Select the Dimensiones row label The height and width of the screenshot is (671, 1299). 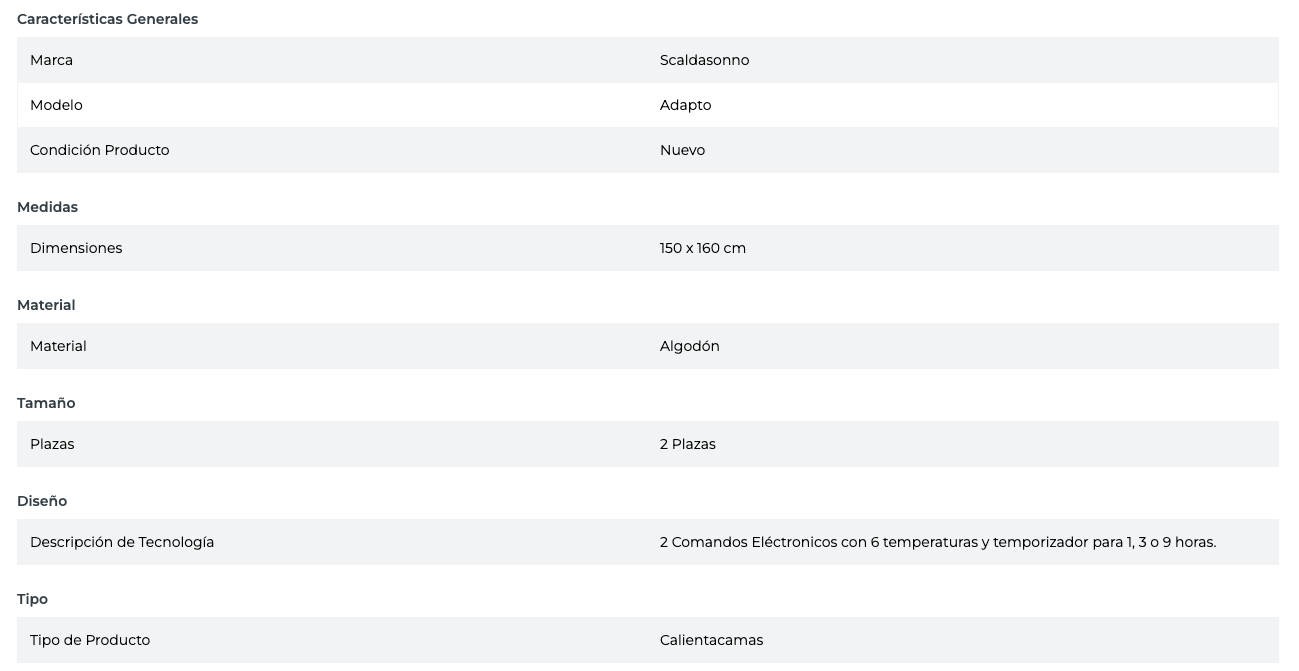coord(76,248)
